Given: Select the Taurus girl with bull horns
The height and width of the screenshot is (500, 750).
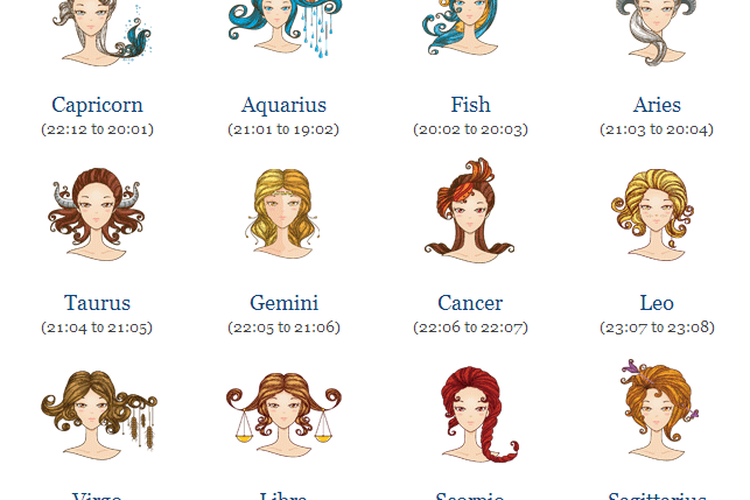Looking at the screenshot, I should tap(96, 214).
